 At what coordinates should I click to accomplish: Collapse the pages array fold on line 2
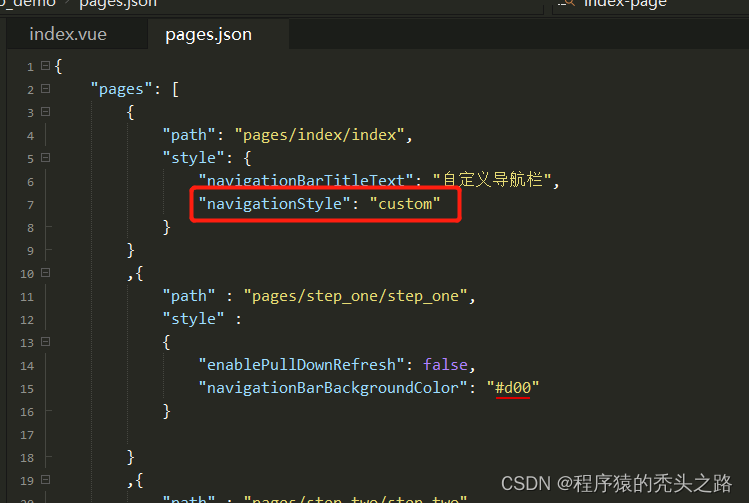click(45, 88)
